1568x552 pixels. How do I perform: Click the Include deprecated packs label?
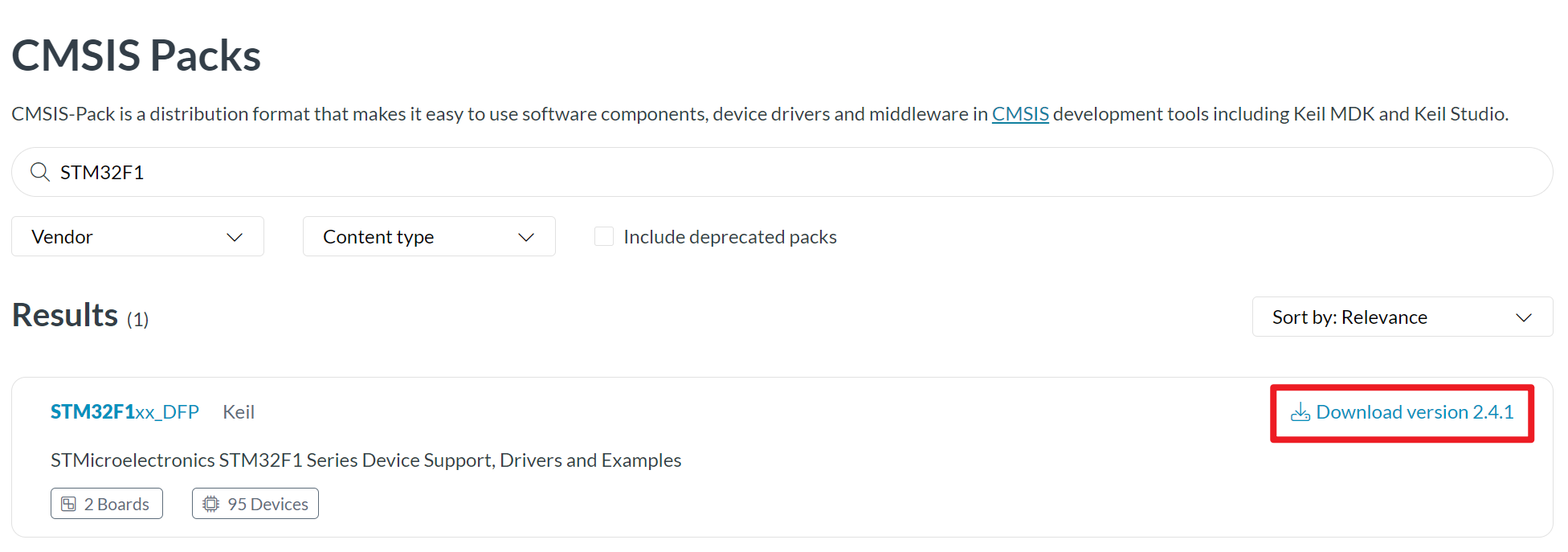tap(730, 237)
